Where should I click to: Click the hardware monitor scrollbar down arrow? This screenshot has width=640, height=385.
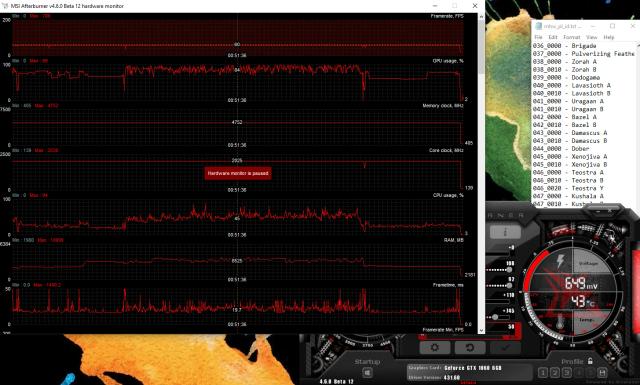click(x=481, y=330)
